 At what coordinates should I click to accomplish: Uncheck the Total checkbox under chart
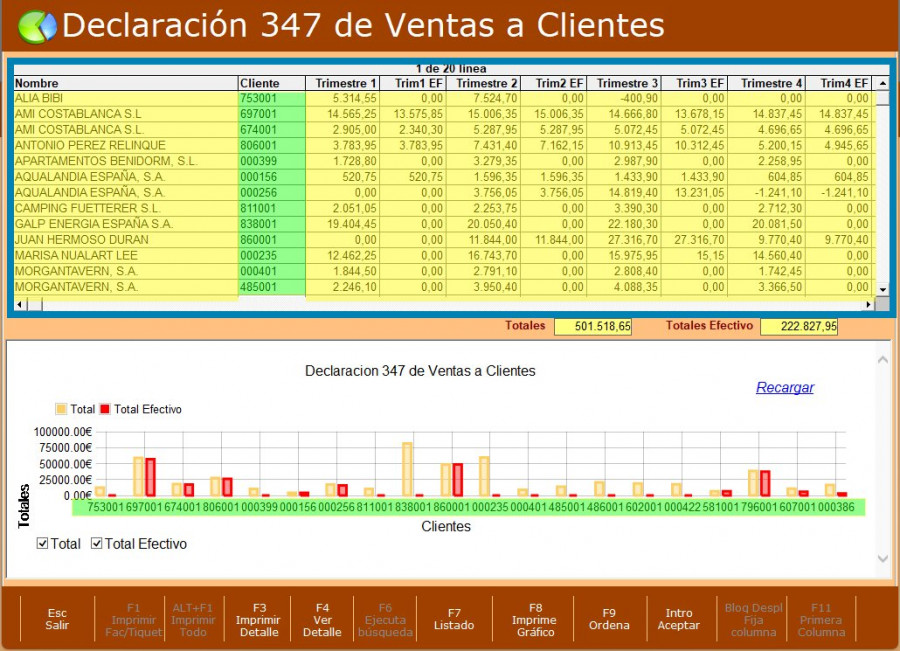point(42,544)
